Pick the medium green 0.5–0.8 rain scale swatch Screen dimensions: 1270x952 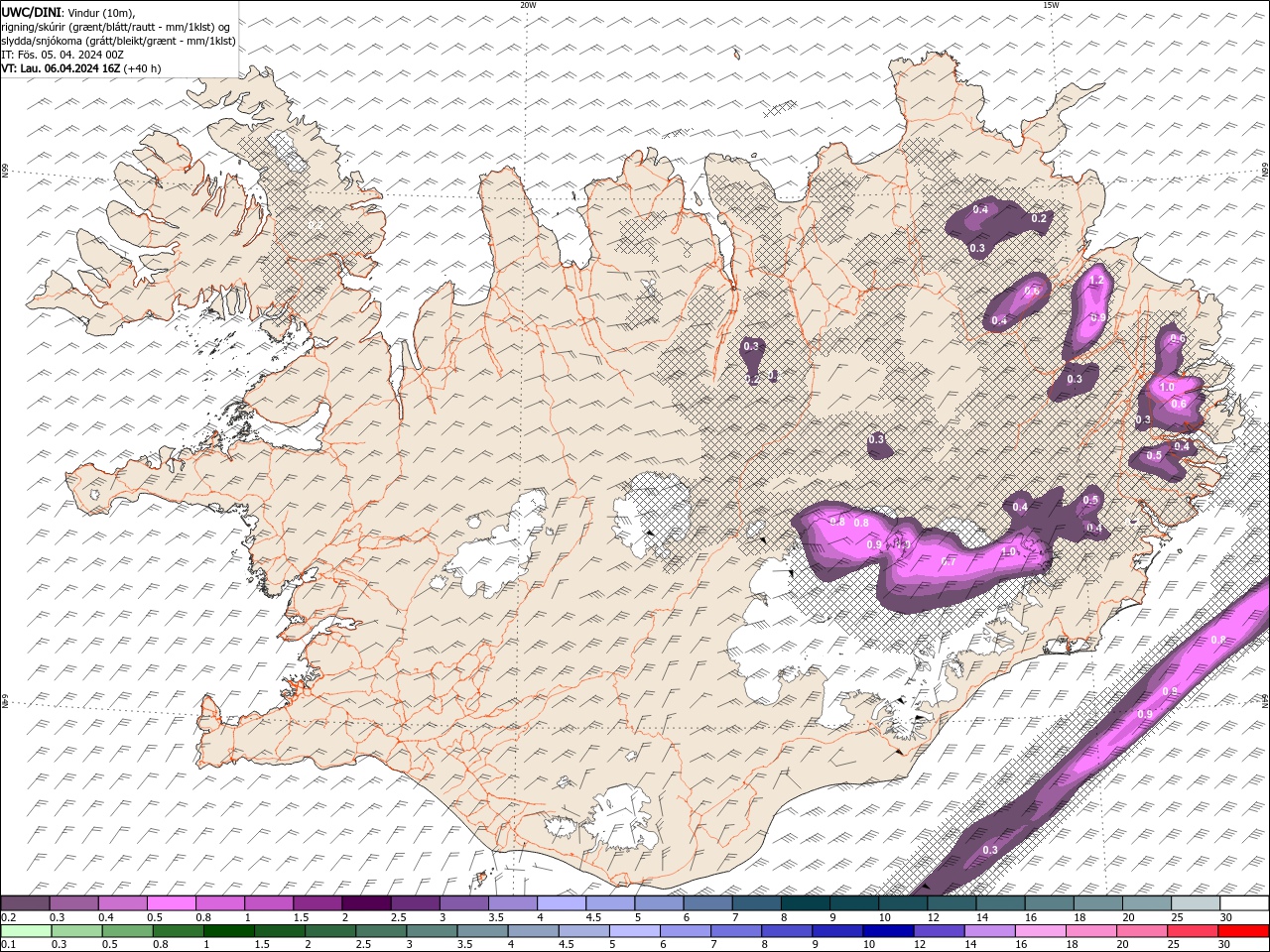pyautogui.click(x=128, y=931)
